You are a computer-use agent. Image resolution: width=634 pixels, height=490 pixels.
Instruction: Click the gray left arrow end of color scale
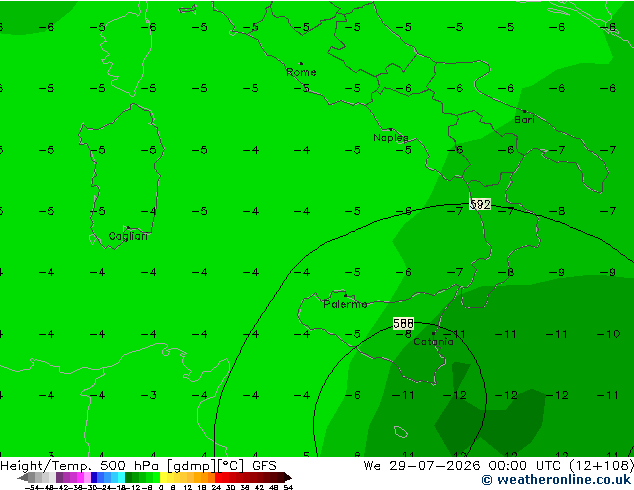23,477
